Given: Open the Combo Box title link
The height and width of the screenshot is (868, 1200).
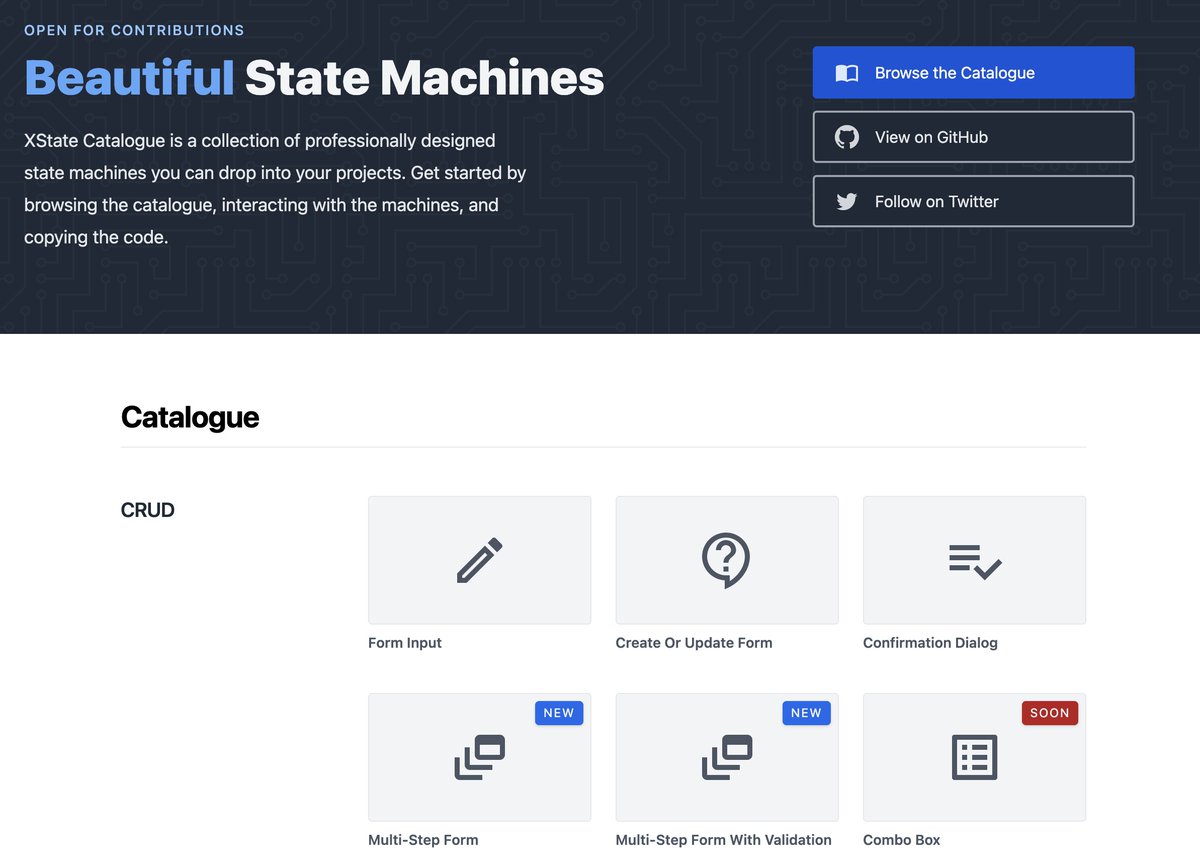Looking at the screenshot, I should (902, 840).
